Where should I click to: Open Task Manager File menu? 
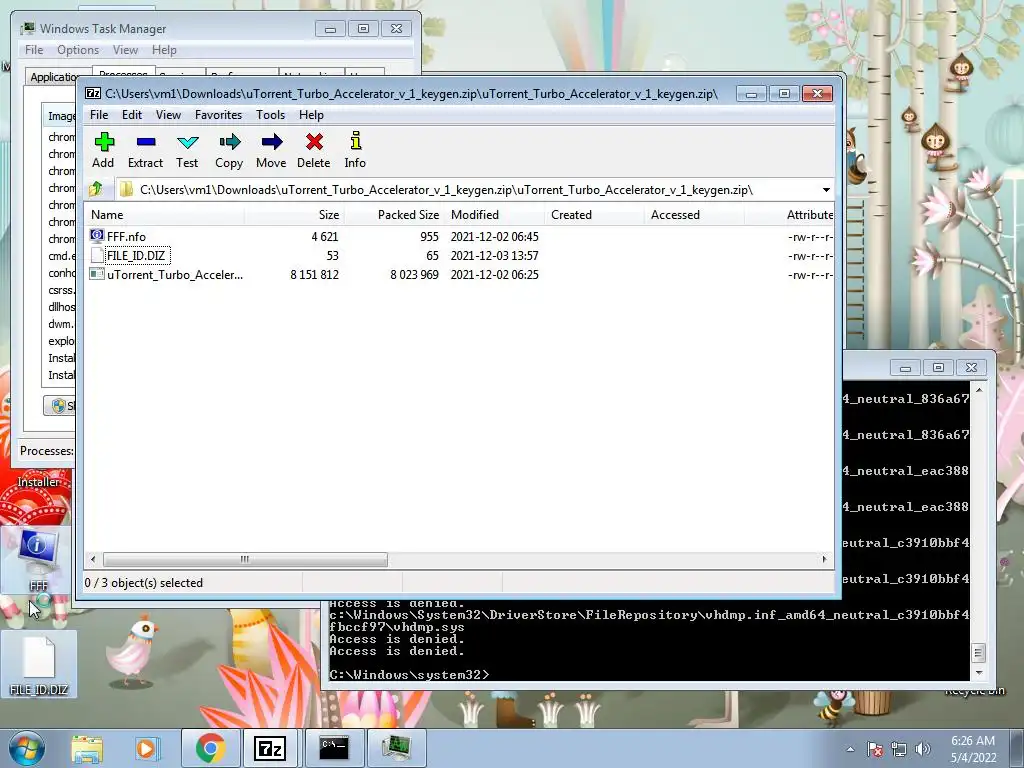pyautogui.click(x=34, y=50)
